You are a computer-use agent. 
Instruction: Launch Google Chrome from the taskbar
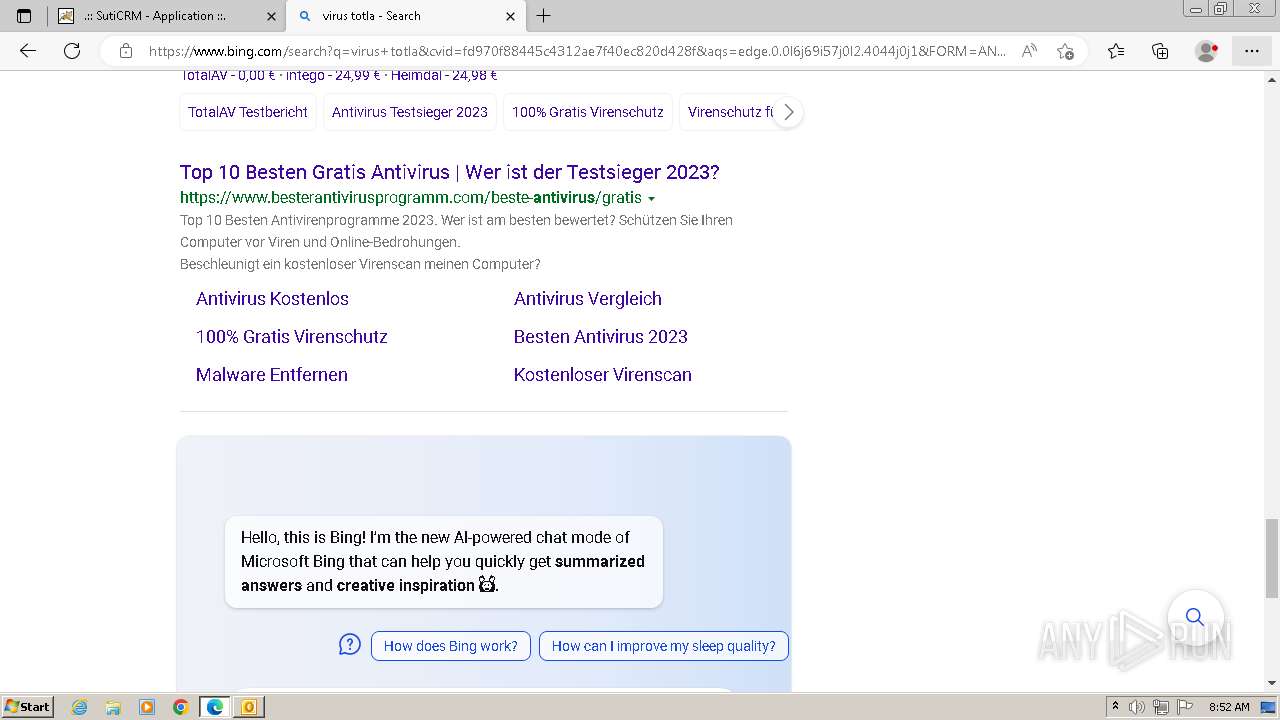tap(181, 707)
